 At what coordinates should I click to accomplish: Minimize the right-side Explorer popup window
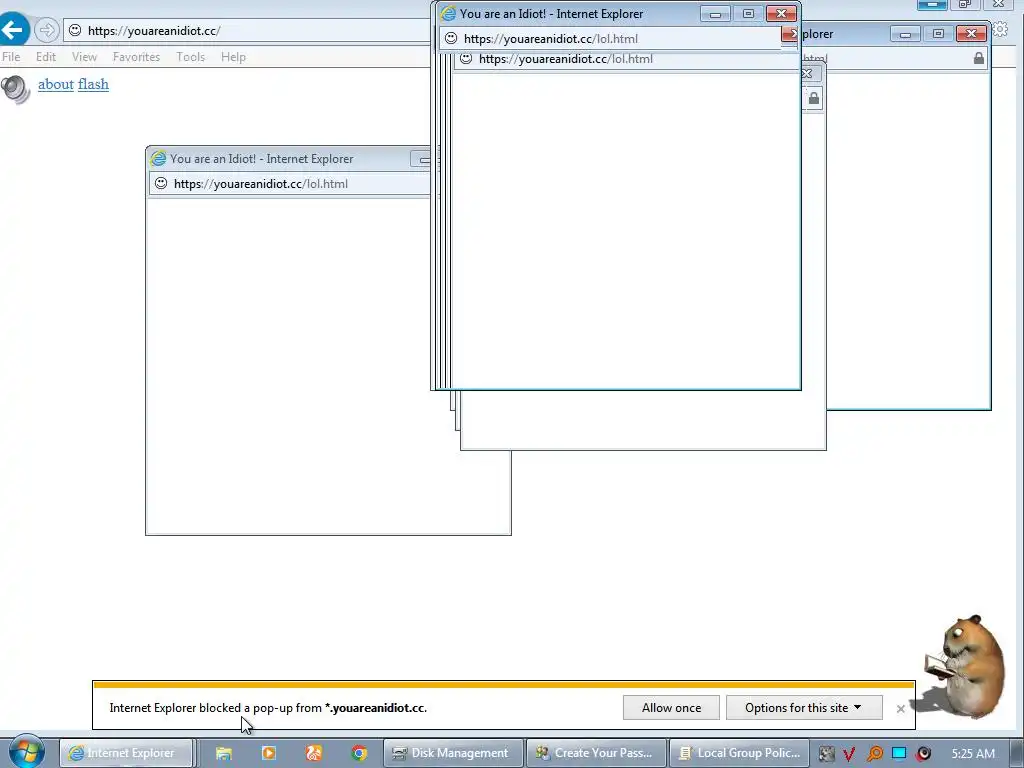(905, 34)
